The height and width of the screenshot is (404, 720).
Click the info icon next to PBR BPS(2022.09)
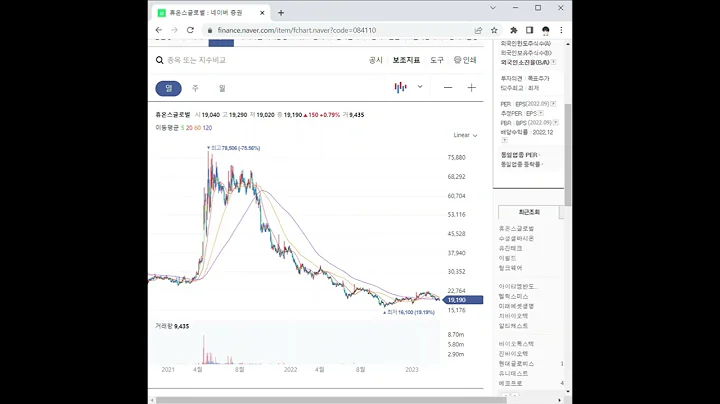click(556, 123)
